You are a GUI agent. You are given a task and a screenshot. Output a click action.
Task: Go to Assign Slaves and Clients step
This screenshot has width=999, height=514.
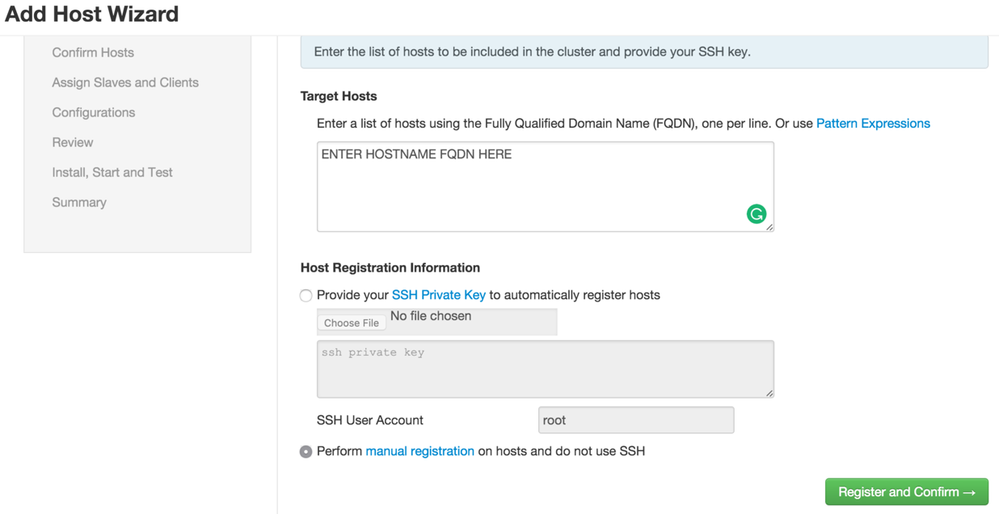(125, 82)
